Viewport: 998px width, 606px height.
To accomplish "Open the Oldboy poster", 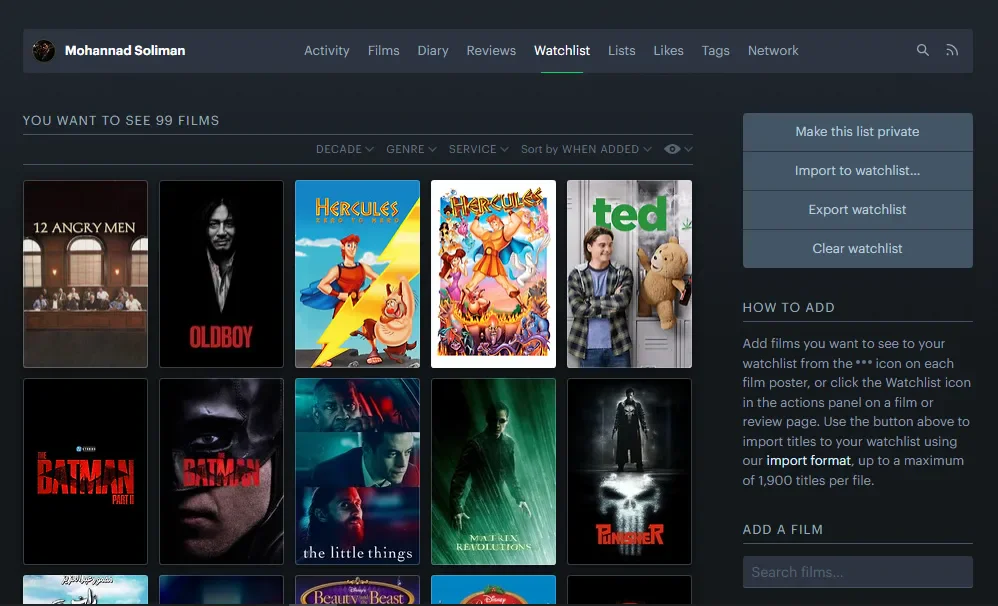I will tap(221, 274).
